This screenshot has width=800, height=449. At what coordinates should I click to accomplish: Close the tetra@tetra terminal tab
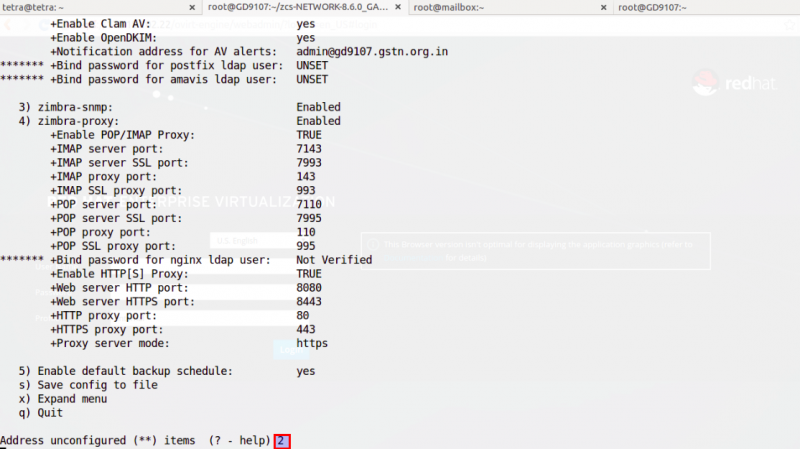coord(192,7)
